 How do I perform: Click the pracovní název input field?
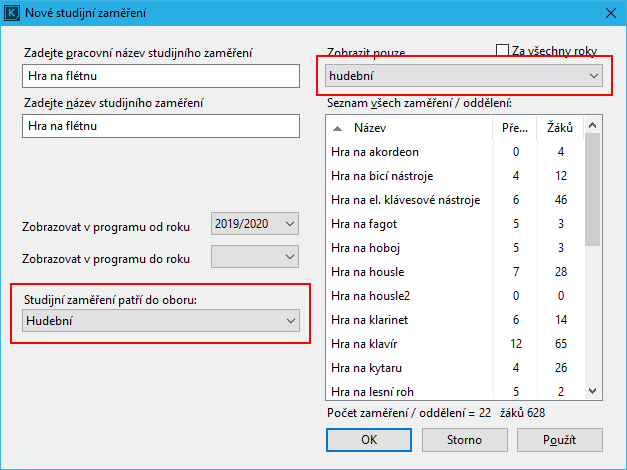pos(160,76)
